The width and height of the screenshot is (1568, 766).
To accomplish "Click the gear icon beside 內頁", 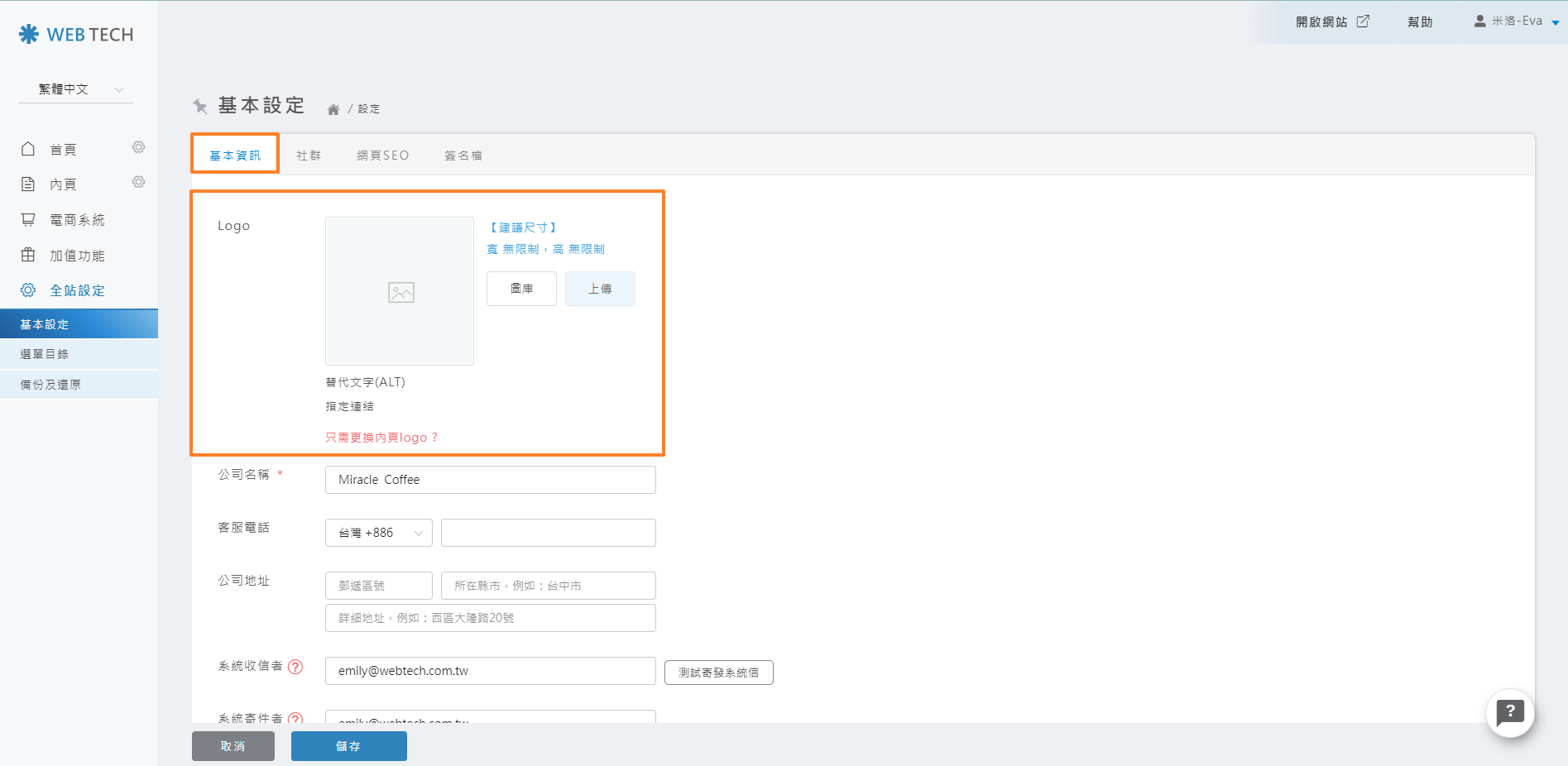I will [x=138, y=182].
